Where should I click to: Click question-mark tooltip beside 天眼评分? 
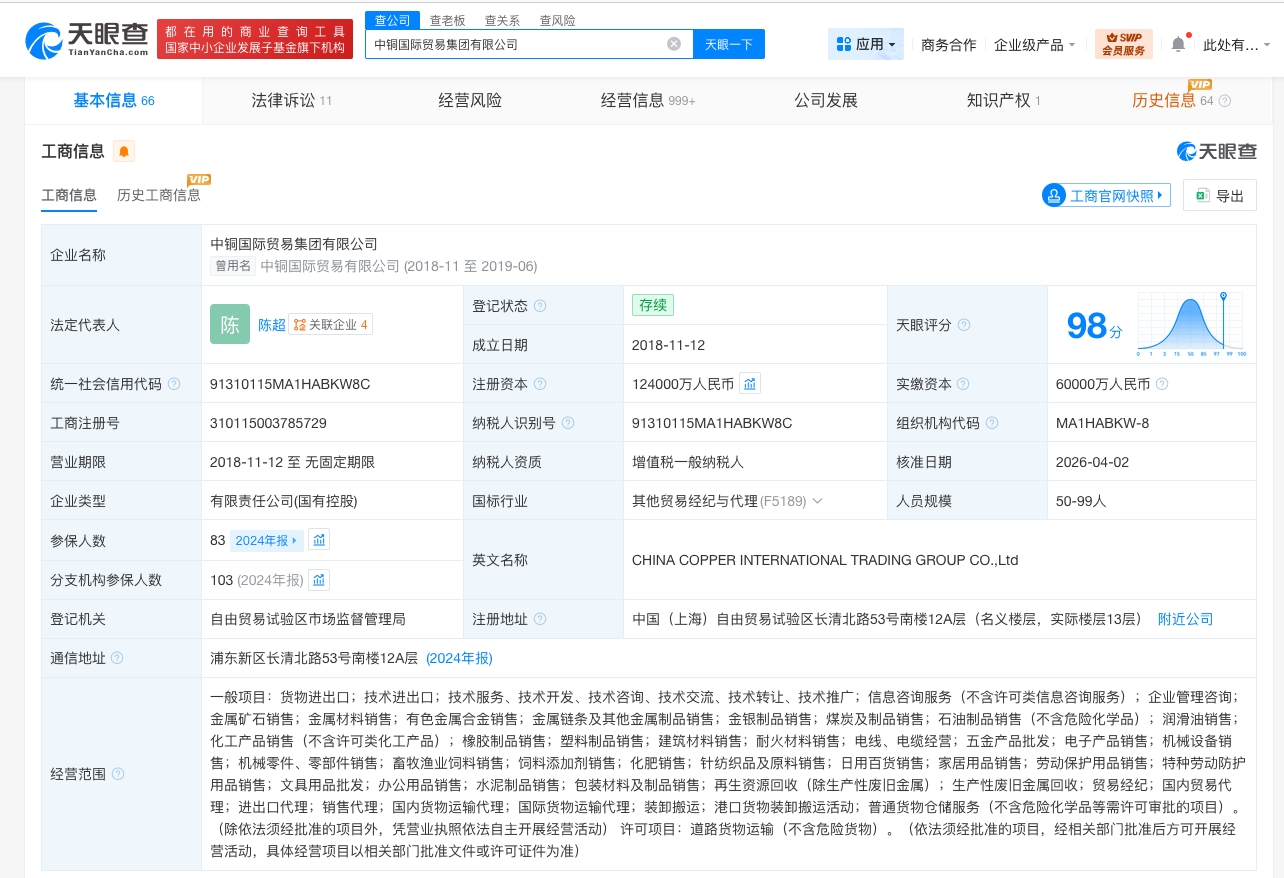click(x=963, y=325)
